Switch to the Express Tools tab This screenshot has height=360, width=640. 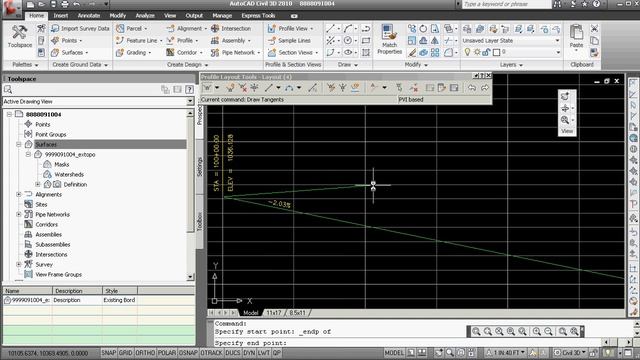click(258, 16)
